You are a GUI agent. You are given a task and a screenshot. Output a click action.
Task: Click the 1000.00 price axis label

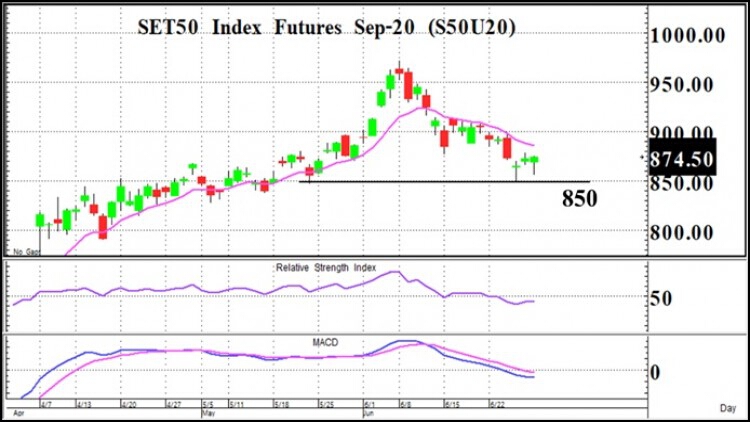point(687,35)
